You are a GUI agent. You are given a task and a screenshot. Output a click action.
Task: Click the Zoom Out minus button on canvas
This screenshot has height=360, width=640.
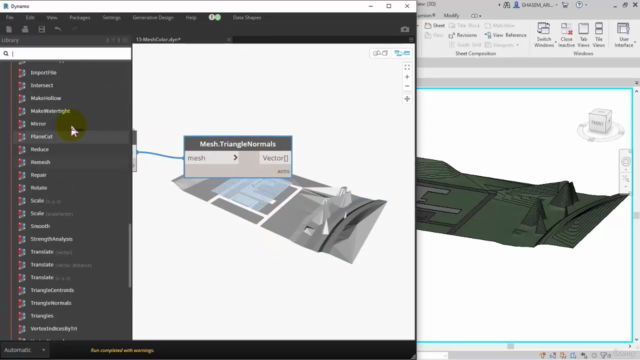407,86
